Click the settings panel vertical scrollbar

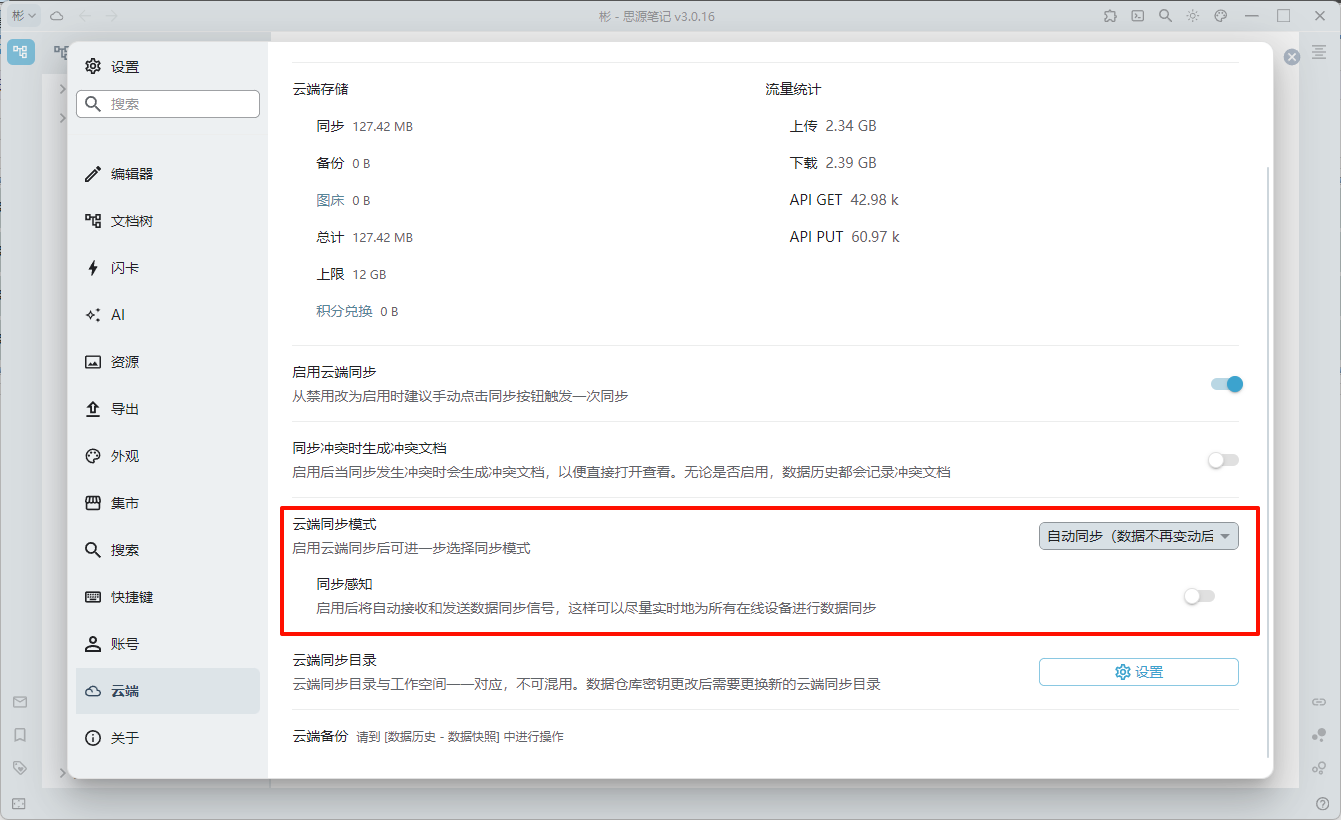point(1268,460)
